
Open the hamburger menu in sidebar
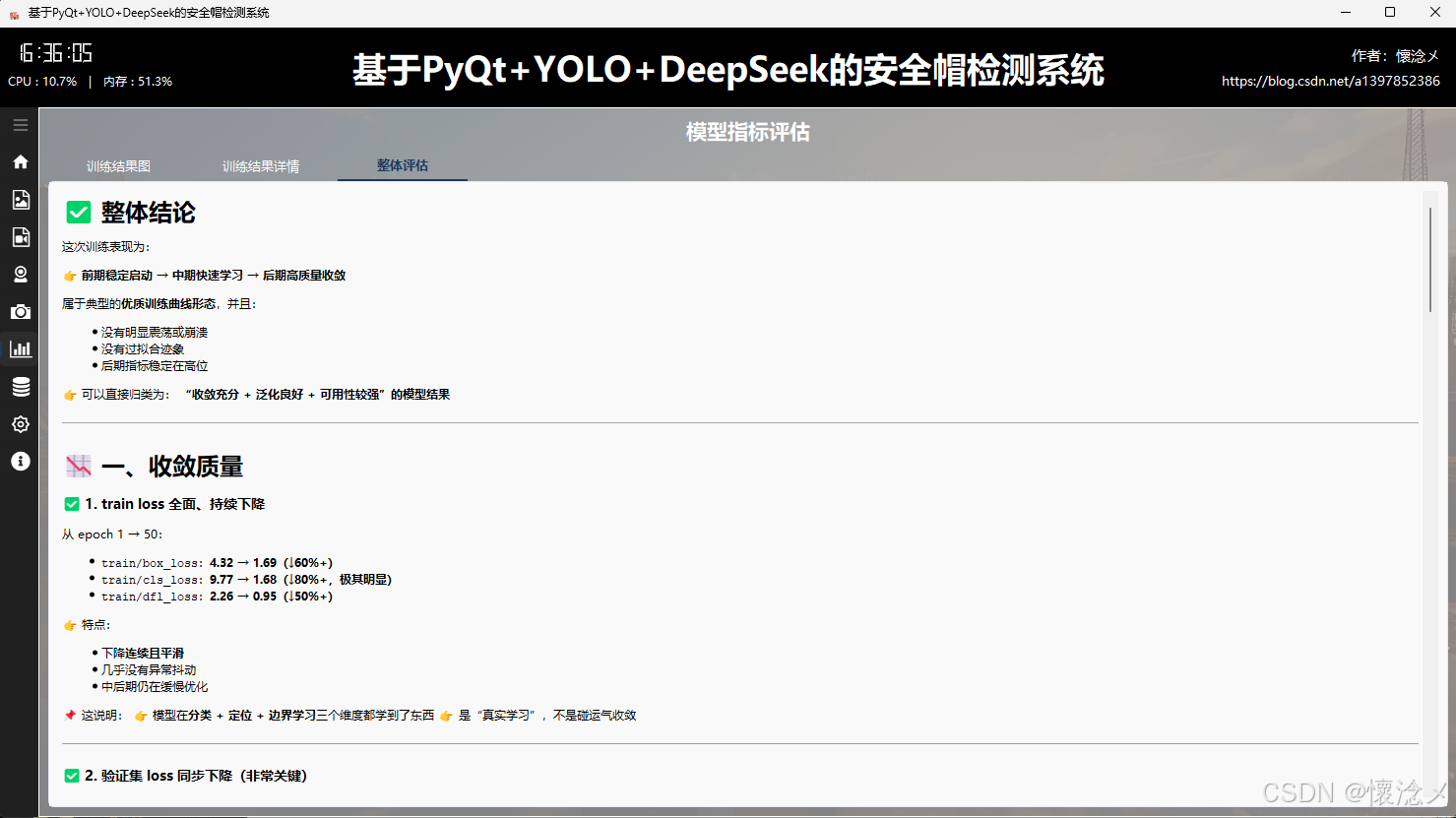coord(20,125)
